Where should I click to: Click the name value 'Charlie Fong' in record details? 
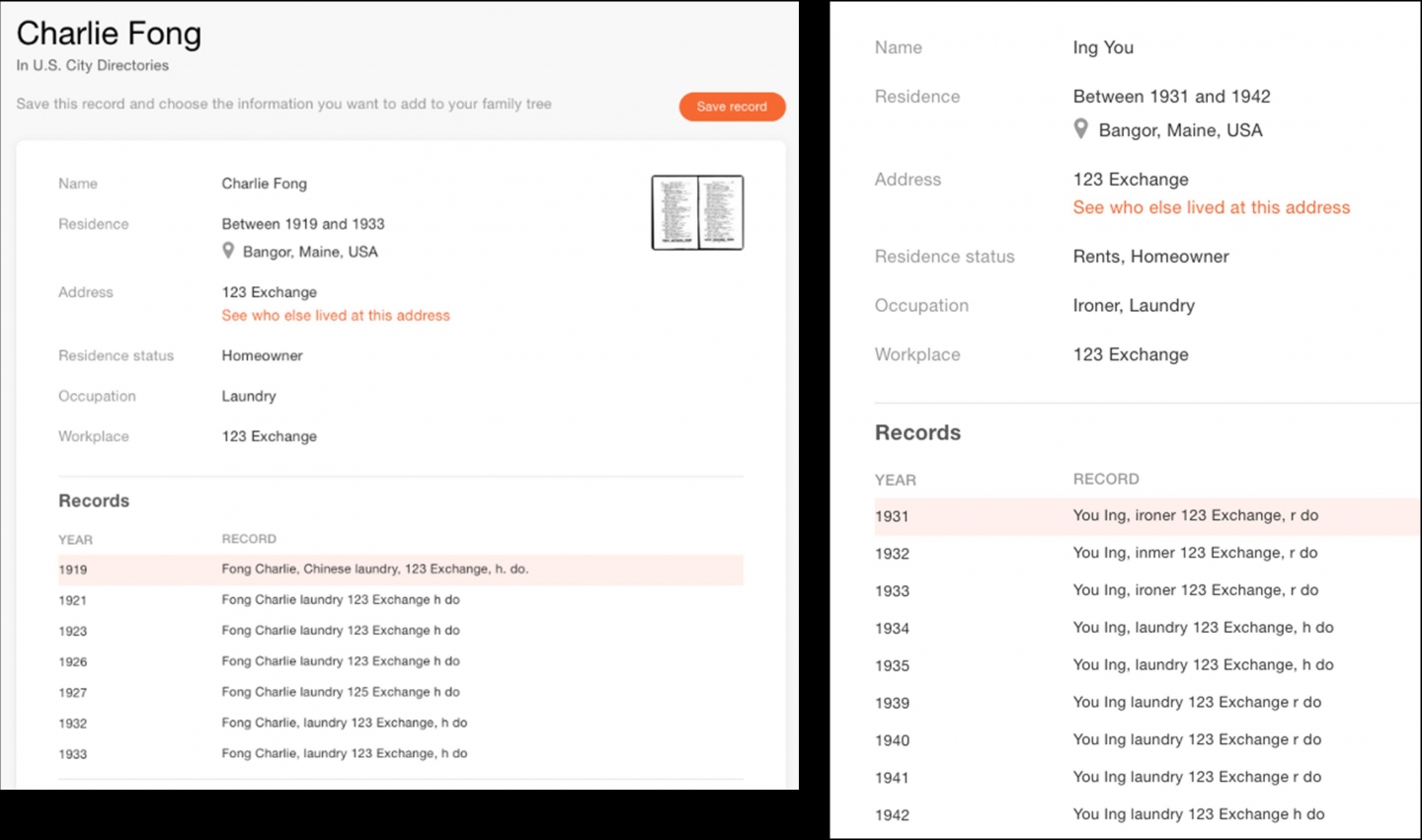pyautogui.click(x=264, y=184)
